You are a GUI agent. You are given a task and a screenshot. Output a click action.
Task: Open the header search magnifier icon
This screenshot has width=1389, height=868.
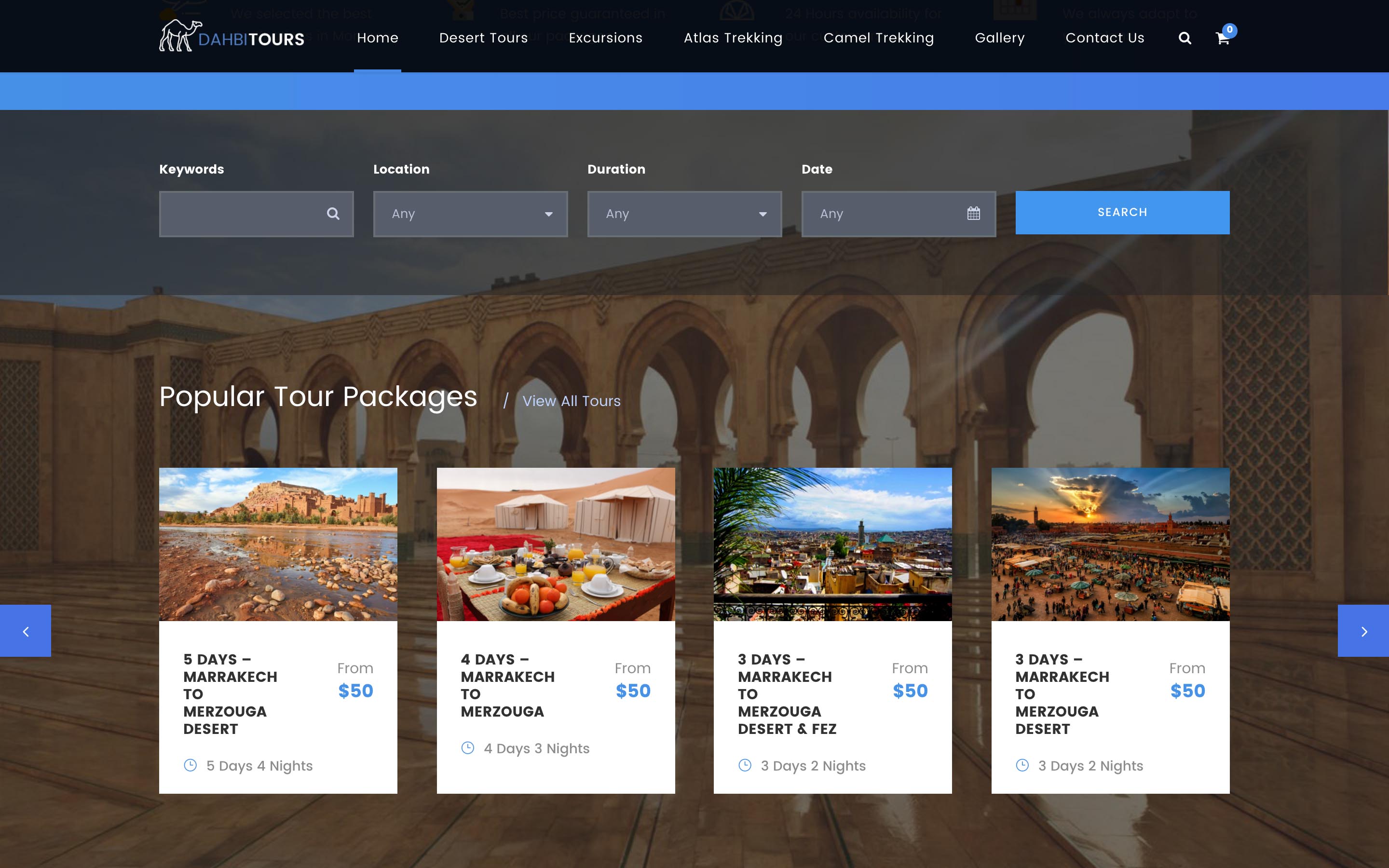coord(1185,38)
